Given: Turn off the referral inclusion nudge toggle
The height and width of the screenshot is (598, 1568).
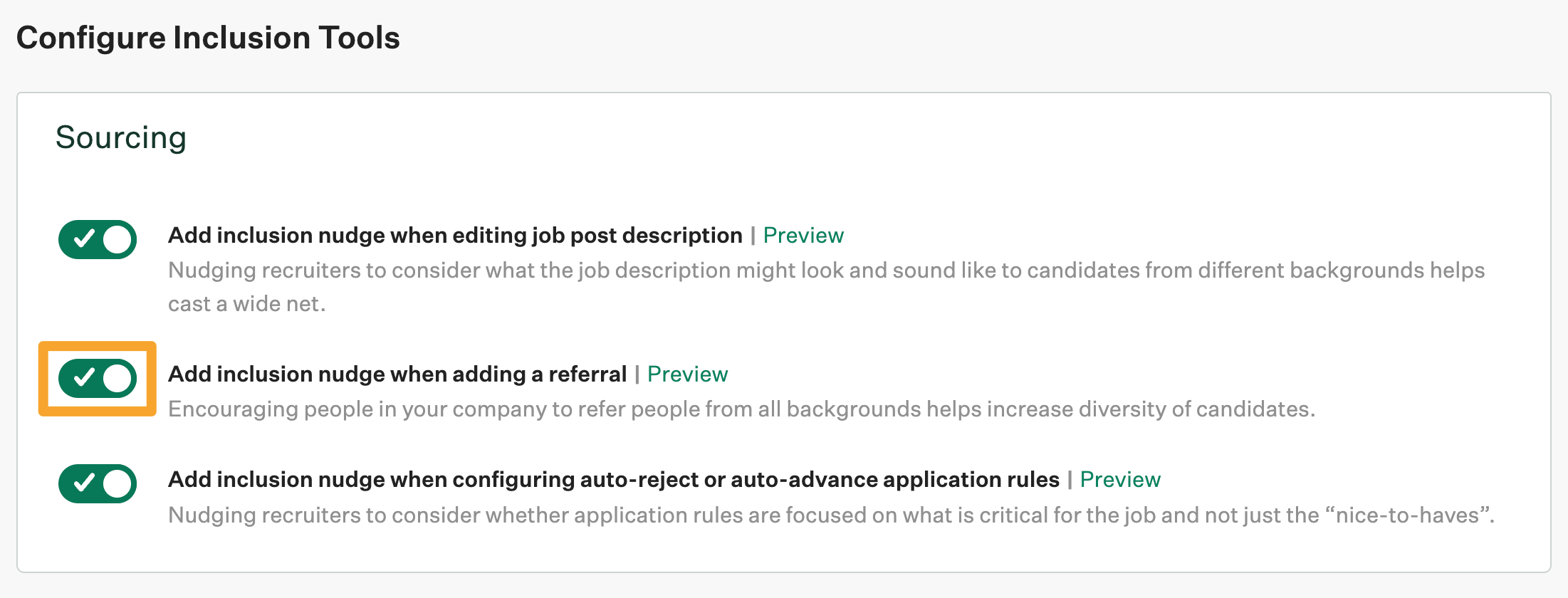Looking at the screenshot, I should click(98, 378).
